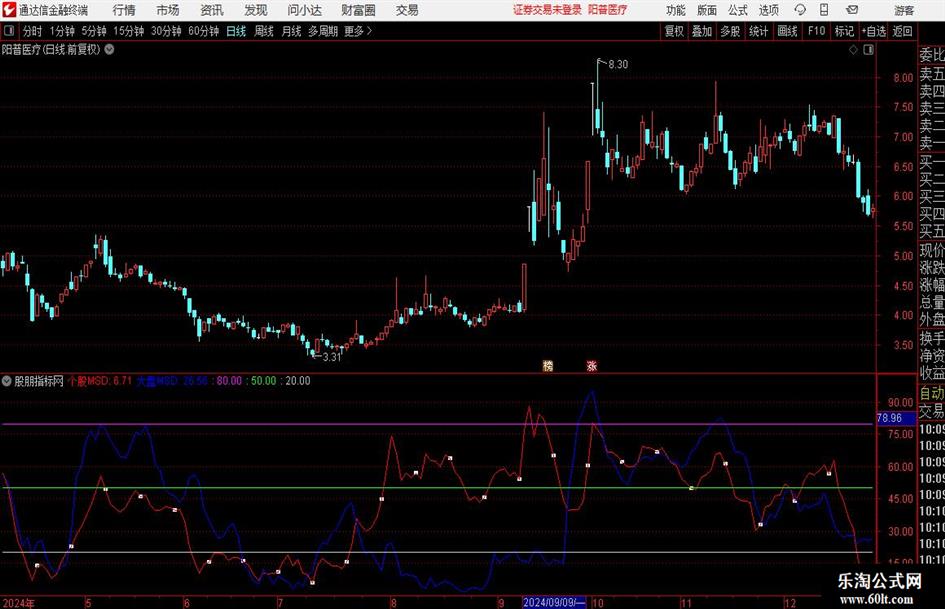
Task: Open the message refresh icon in title bar
Action: (x=800, y=10)
